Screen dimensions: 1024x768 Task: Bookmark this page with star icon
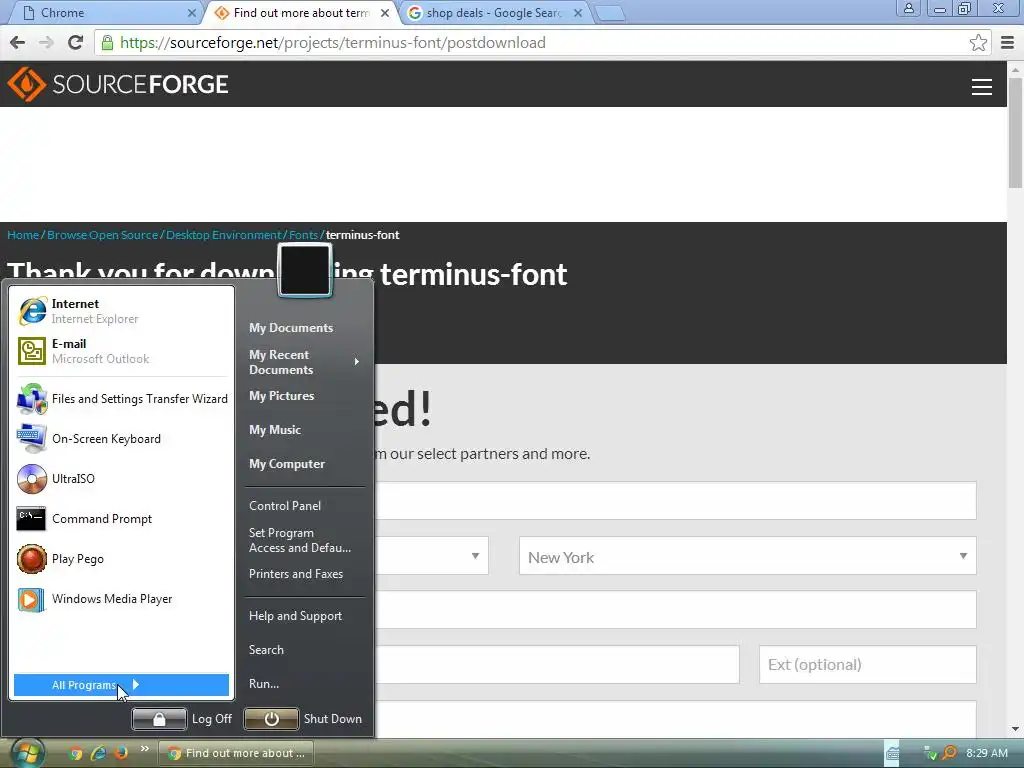[x=978, y=43]
